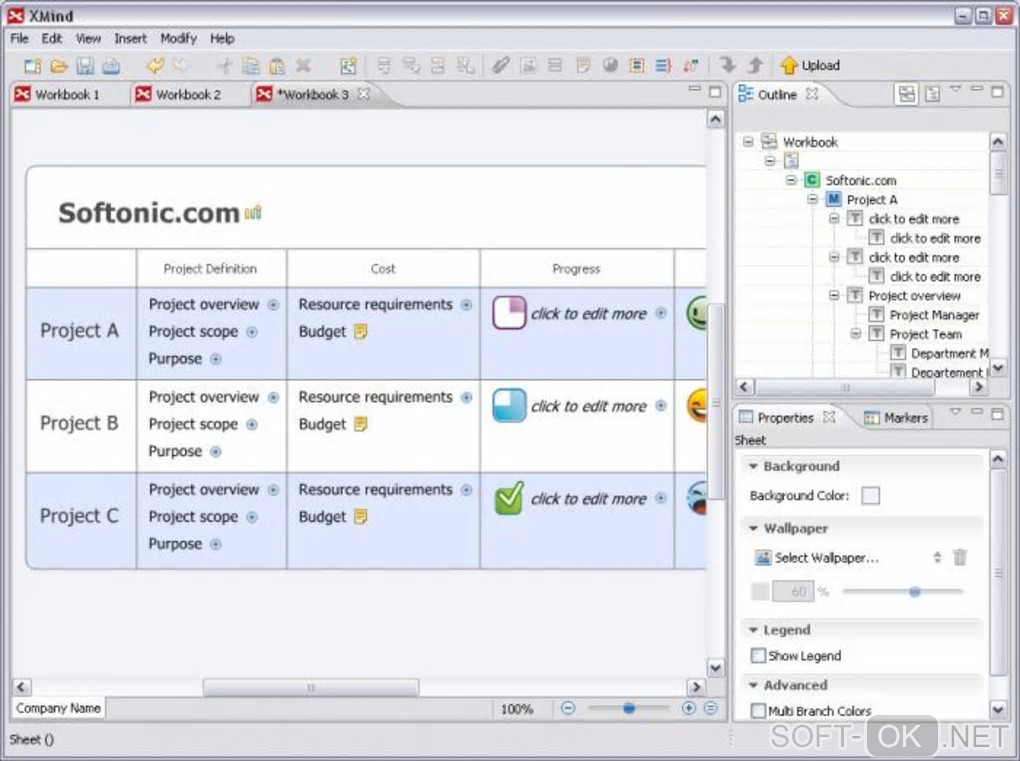Click the yellow Undo arrow icon
Image resolution: width=1020 pixels, height=761 pixels.
(x=155, y=65)
